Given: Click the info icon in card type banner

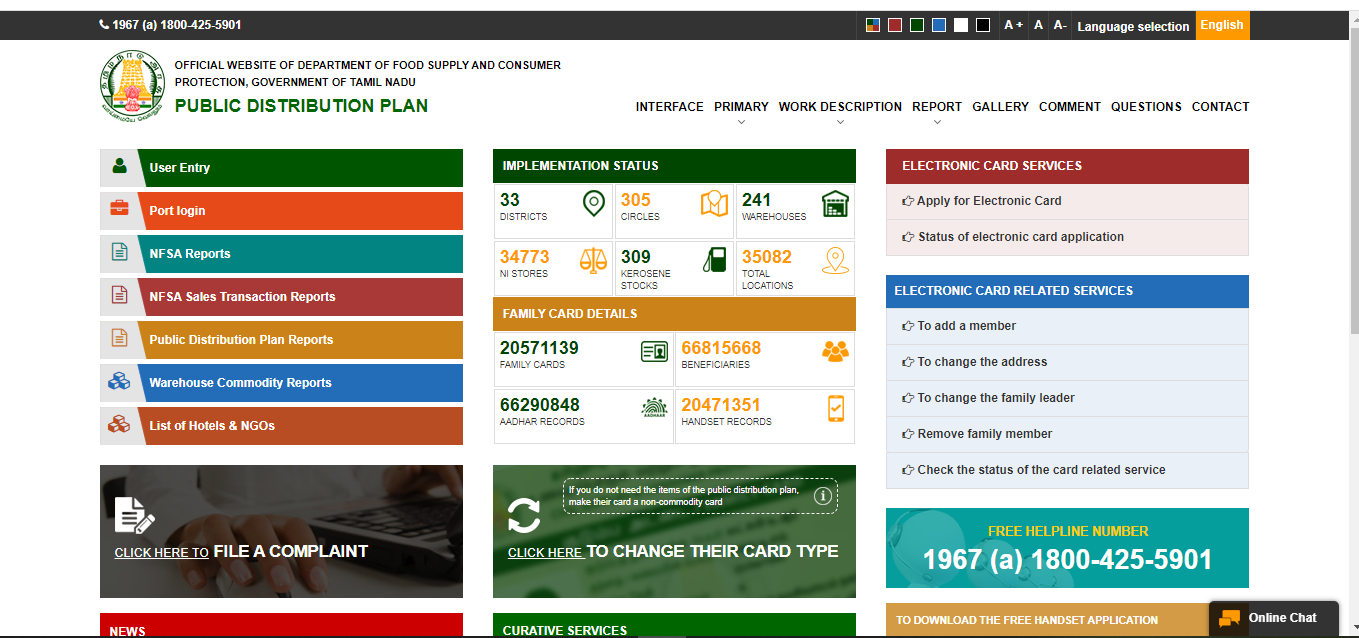Looking at the screenshot, I should coord(824,496).
